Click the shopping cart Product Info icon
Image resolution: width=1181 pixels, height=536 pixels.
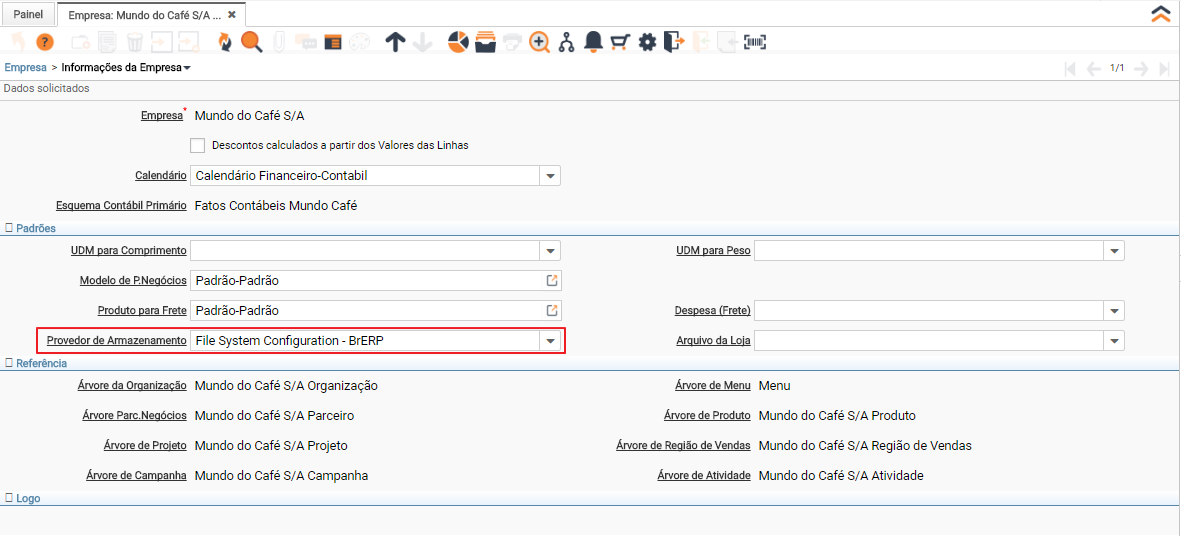point(620,42)
